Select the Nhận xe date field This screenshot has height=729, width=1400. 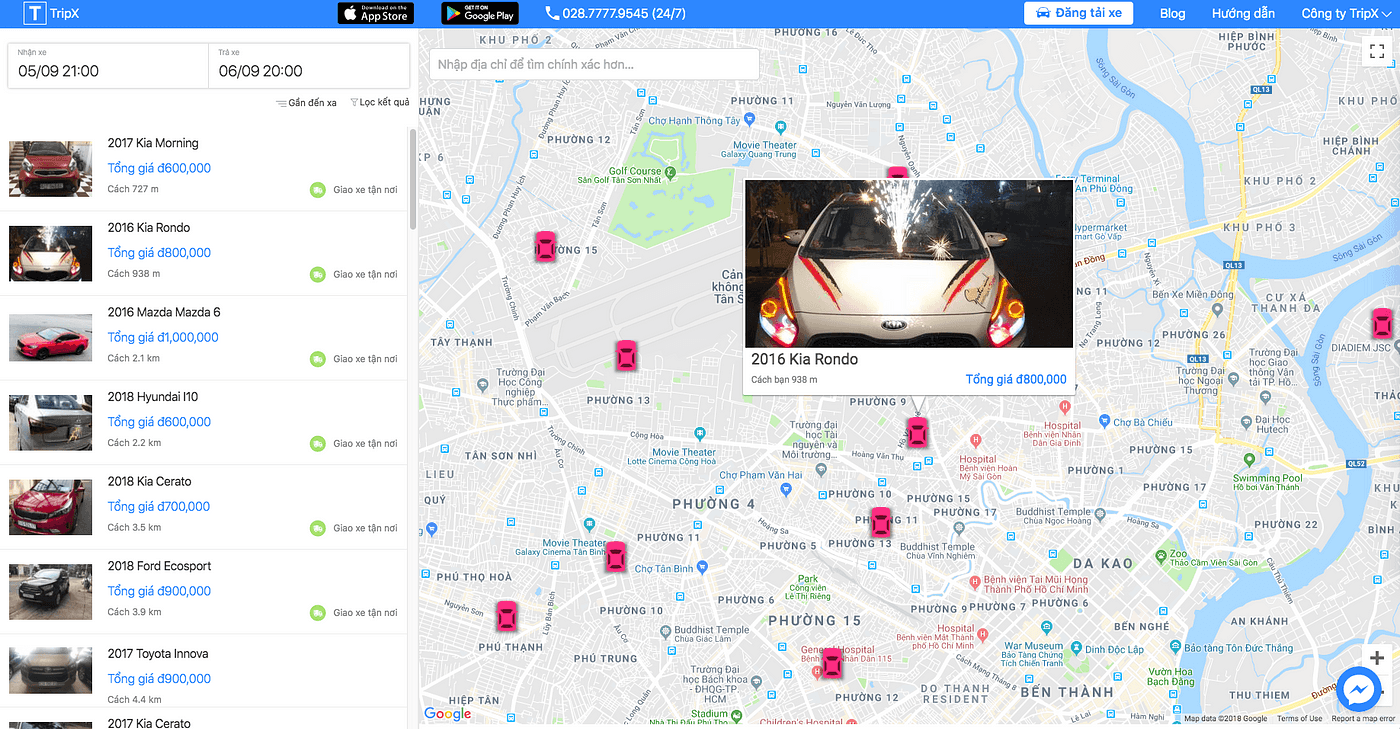pos(108,66)
